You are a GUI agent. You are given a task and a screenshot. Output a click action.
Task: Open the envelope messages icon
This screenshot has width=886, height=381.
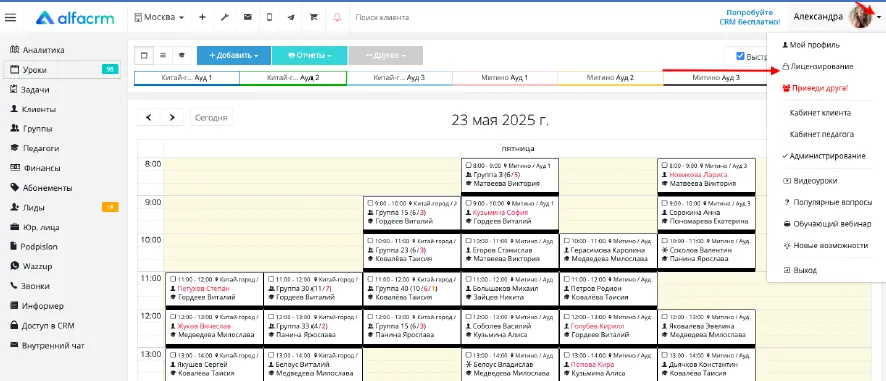tap(247, 18)
